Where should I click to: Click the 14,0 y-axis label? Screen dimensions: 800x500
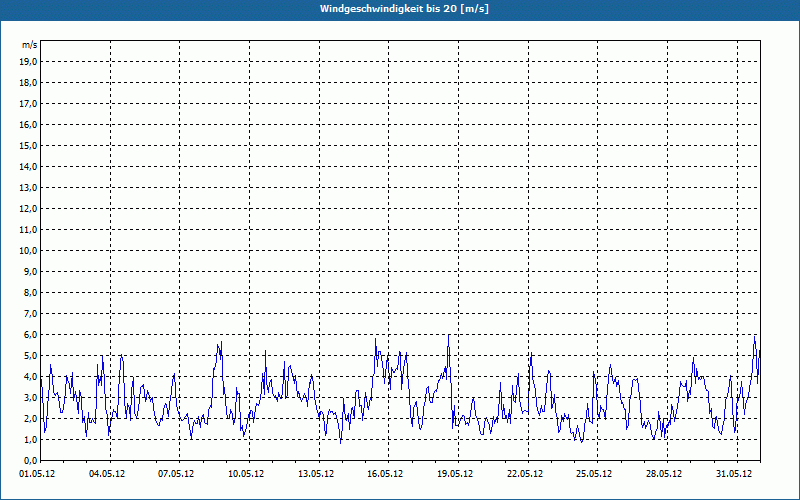click(x=28, y=166)
